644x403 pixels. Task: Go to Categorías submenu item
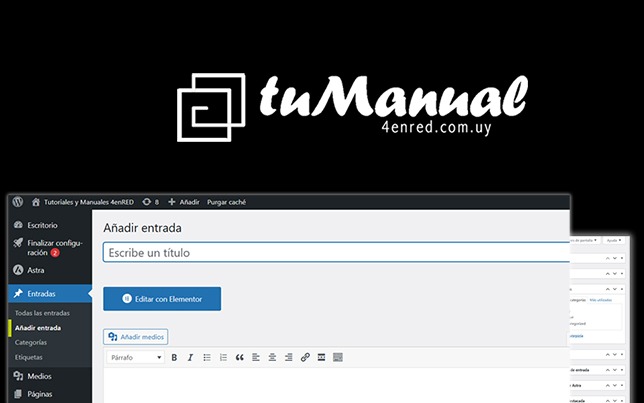31,342
